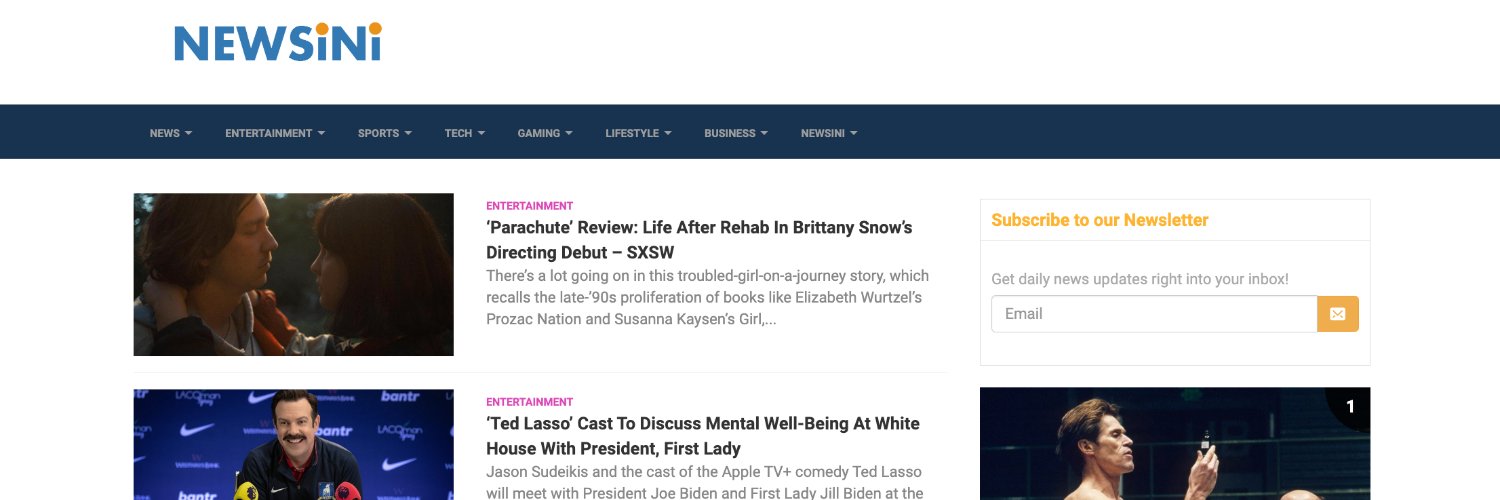Open the Ted Lasso press conference thumbnail
The width and height of the screenshot is (1500, 500).
point(294,445)
